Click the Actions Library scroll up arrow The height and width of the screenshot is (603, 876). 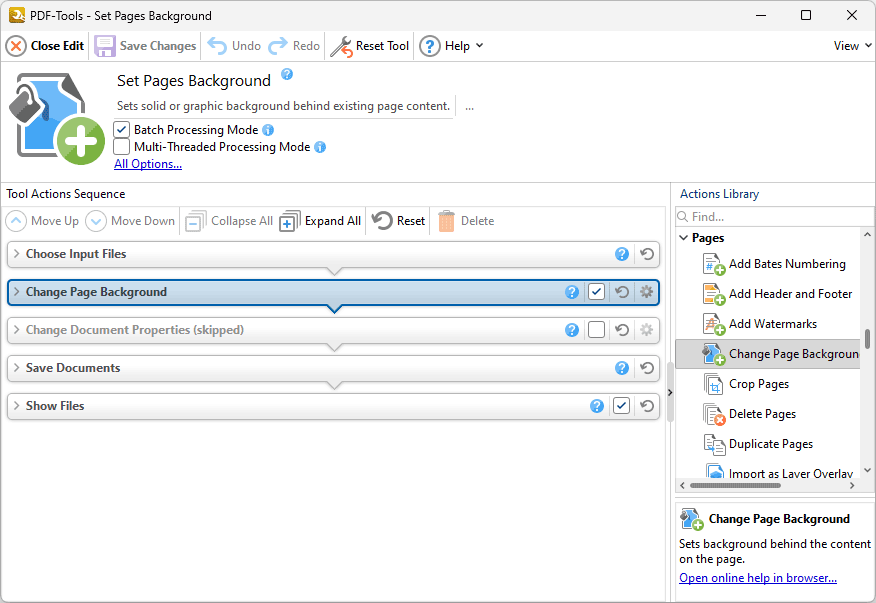pos(867,235)
